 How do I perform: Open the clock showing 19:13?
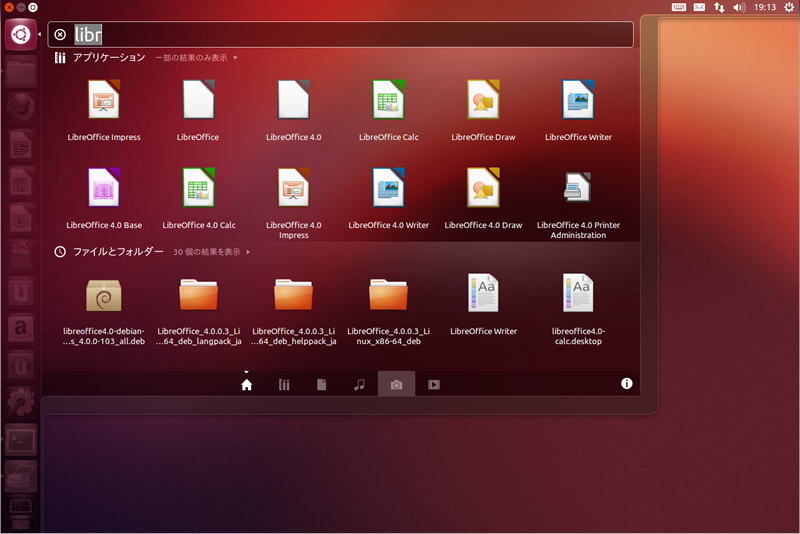(765, 7)
